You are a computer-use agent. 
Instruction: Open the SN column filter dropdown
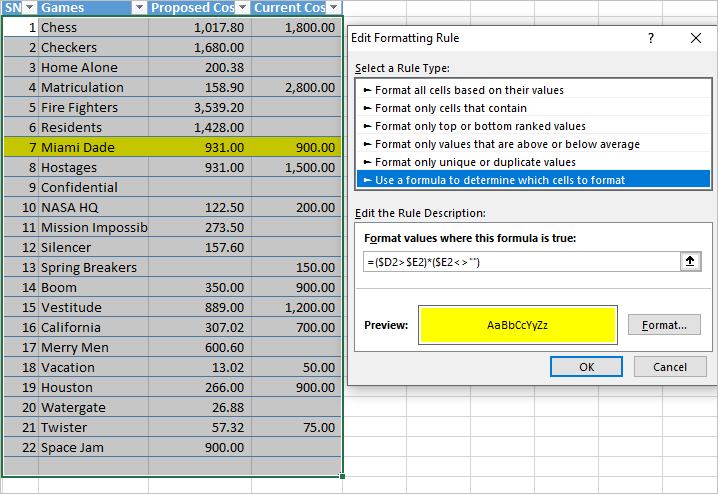pyautogui.click(x=30, y=7)
